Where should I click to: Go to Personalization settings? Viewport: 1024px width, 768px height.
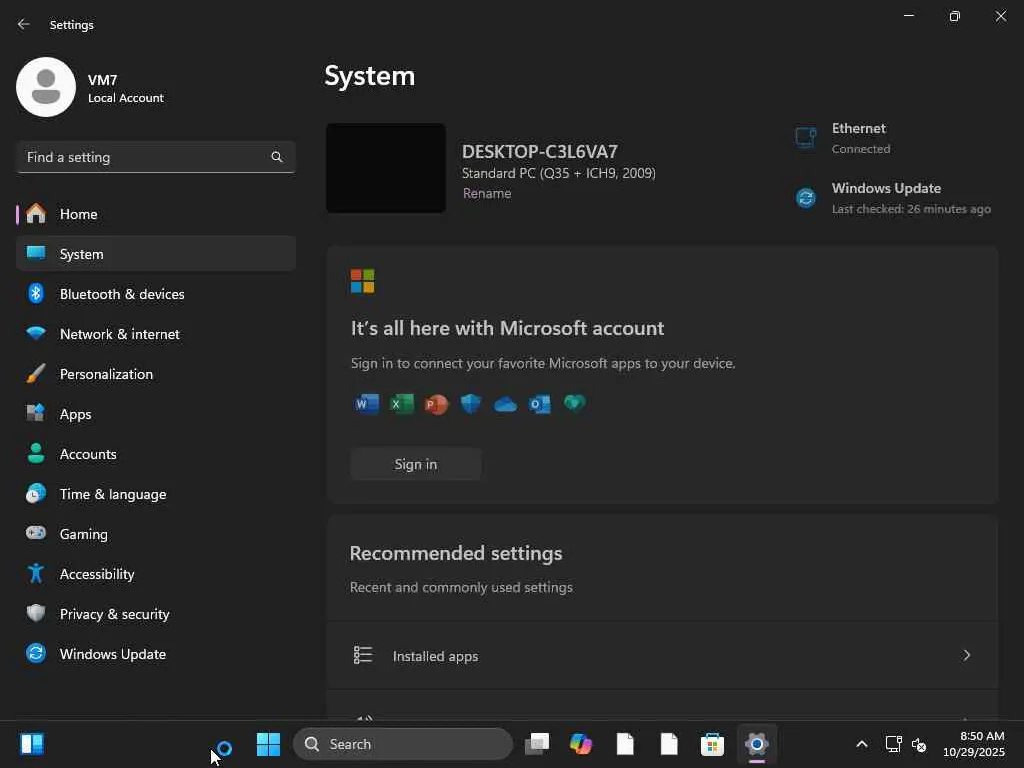click(x=155, y=374)
